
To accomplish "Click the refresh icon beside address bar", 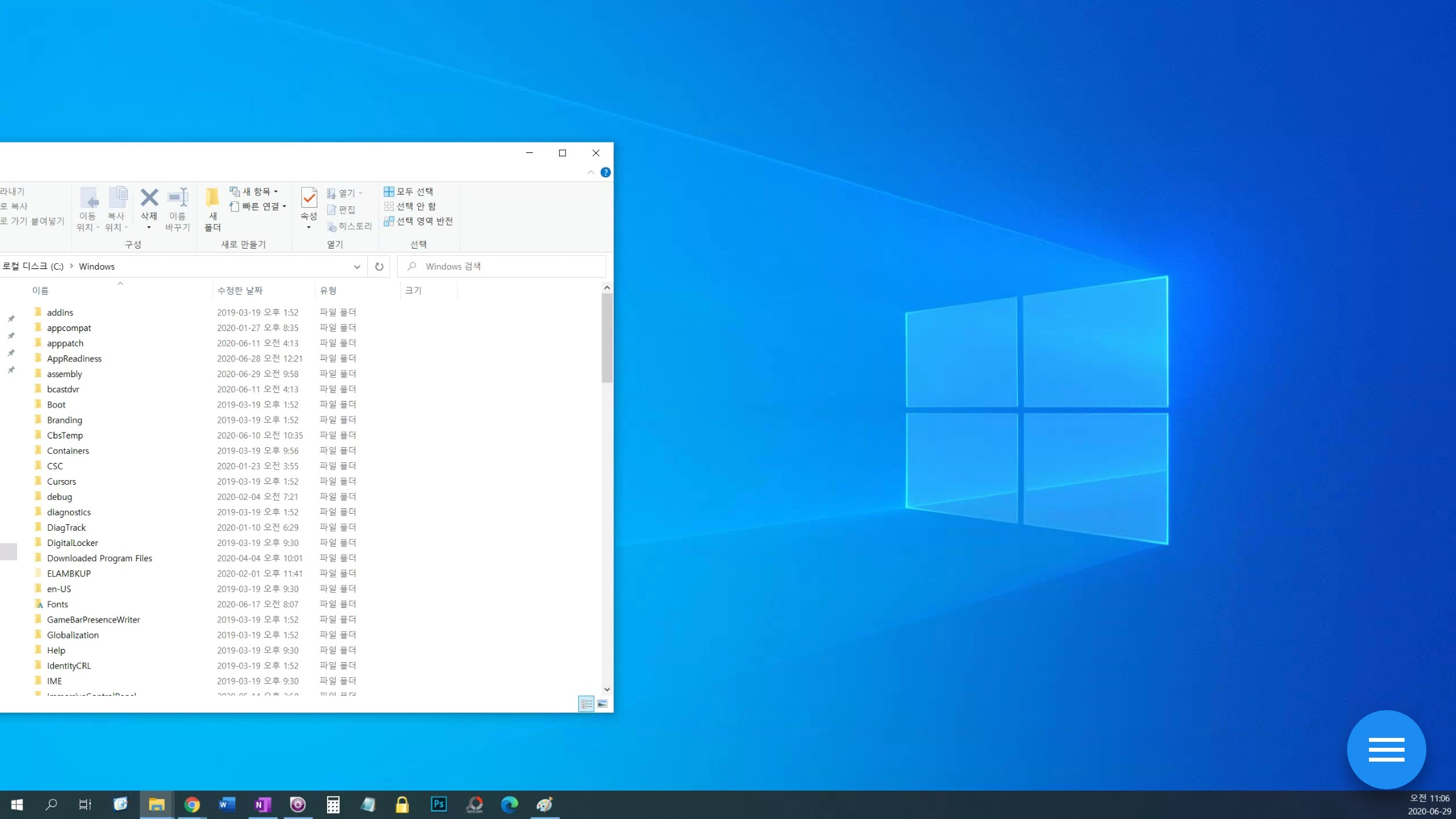I will [379, 266].
